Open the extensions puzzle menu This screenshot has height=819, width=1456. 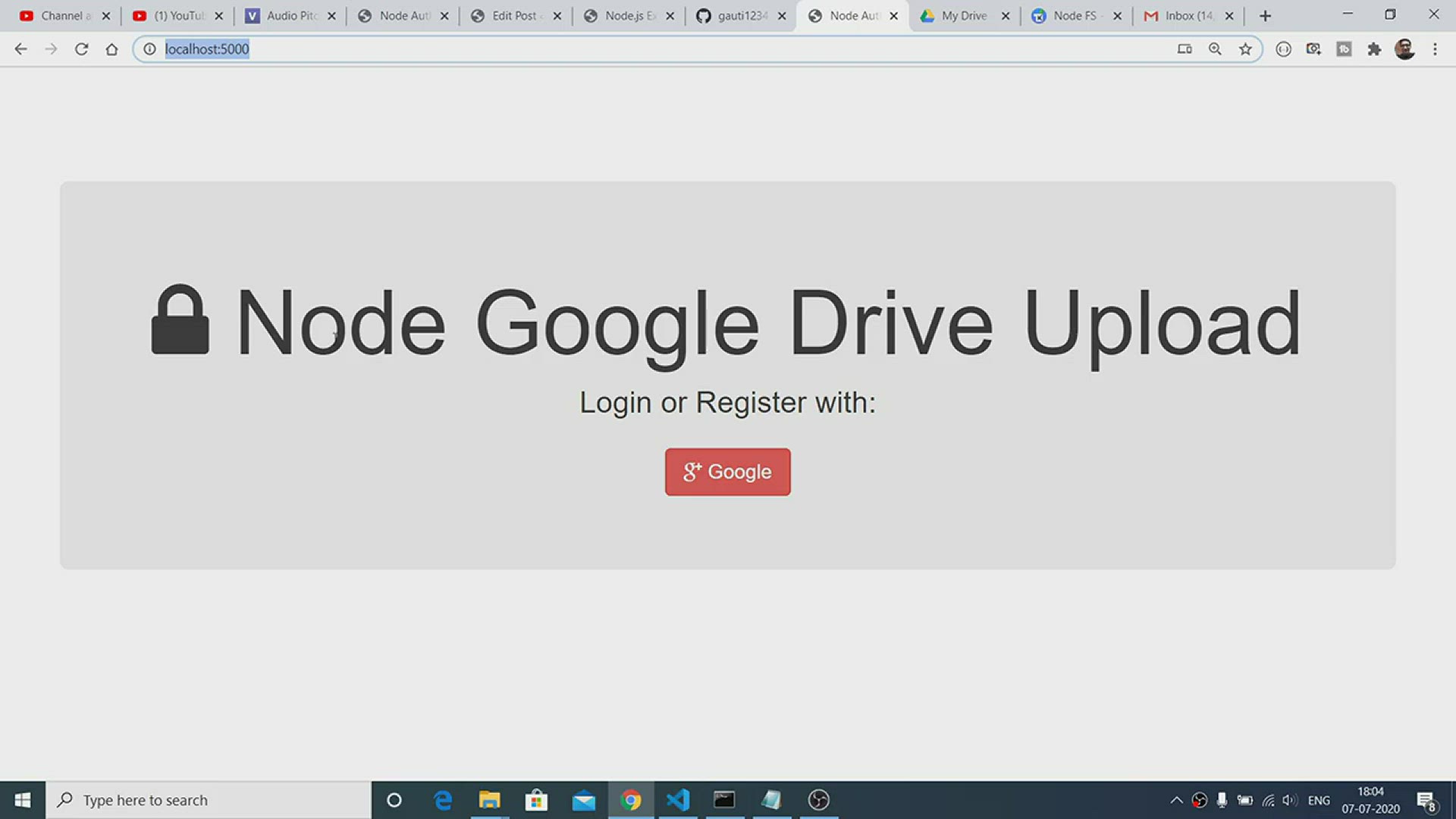[x=1374, y=49]
